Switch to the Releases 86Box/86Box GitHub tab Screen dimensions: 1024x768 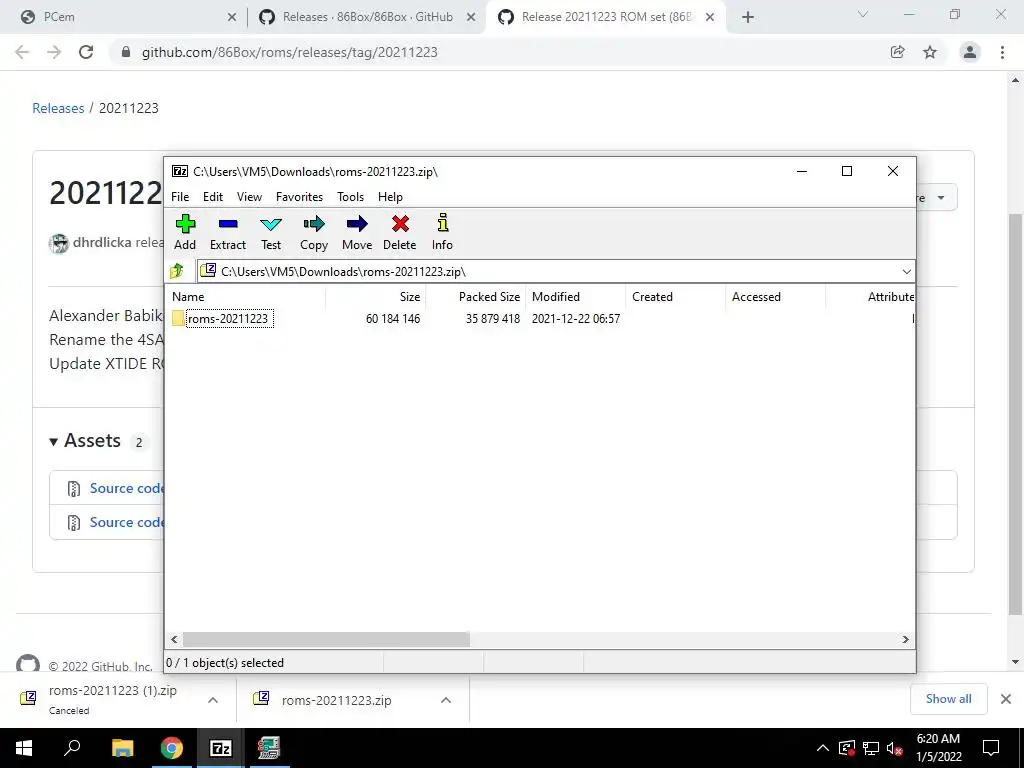click(367, 17)
